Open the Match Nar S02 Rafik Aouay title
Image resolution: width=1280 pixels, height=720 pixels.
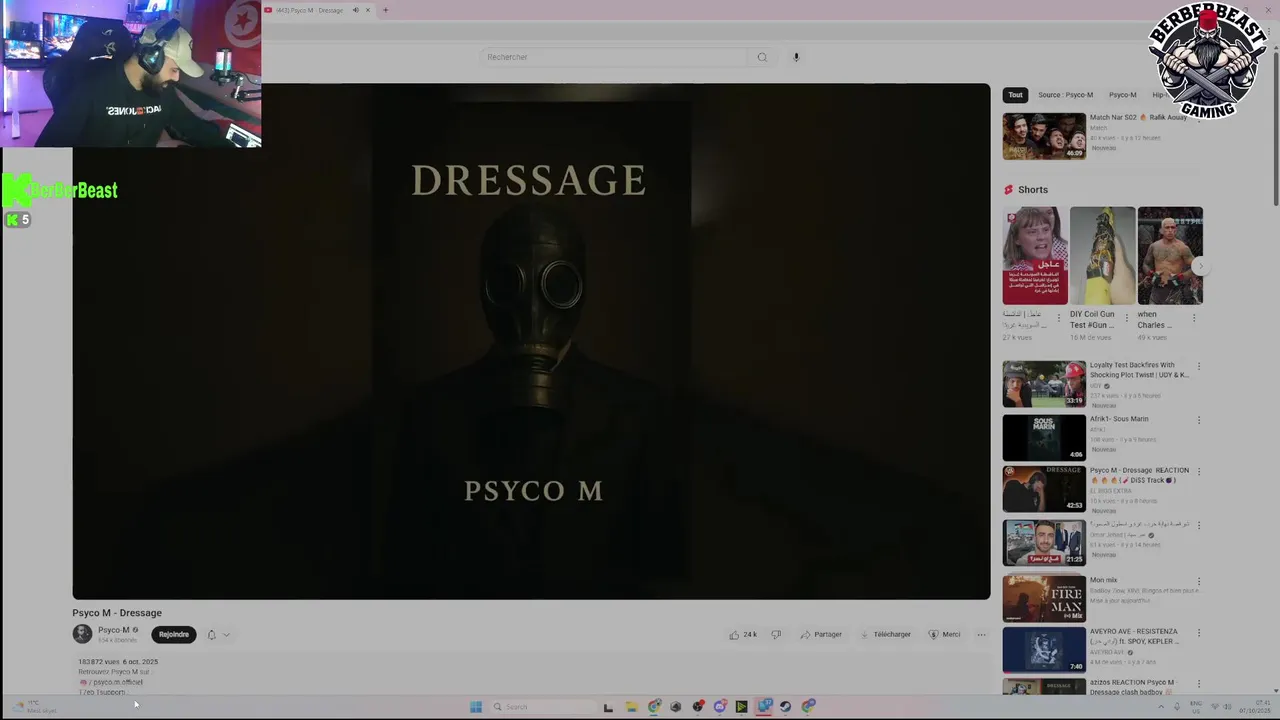(x=1138, y=117)
